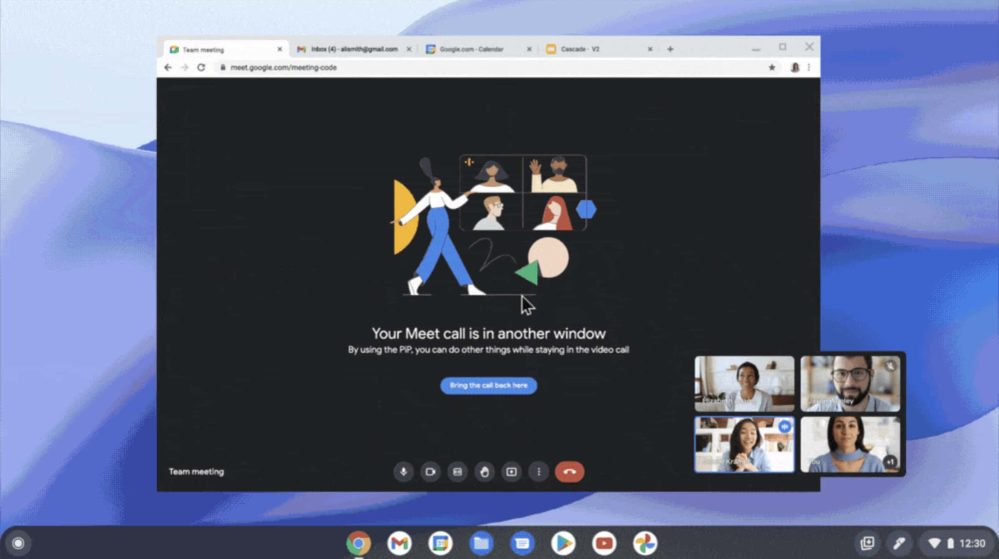Bookmark this page with star icon
Viewport: 999px width, 559px height.
coord(772,67)
